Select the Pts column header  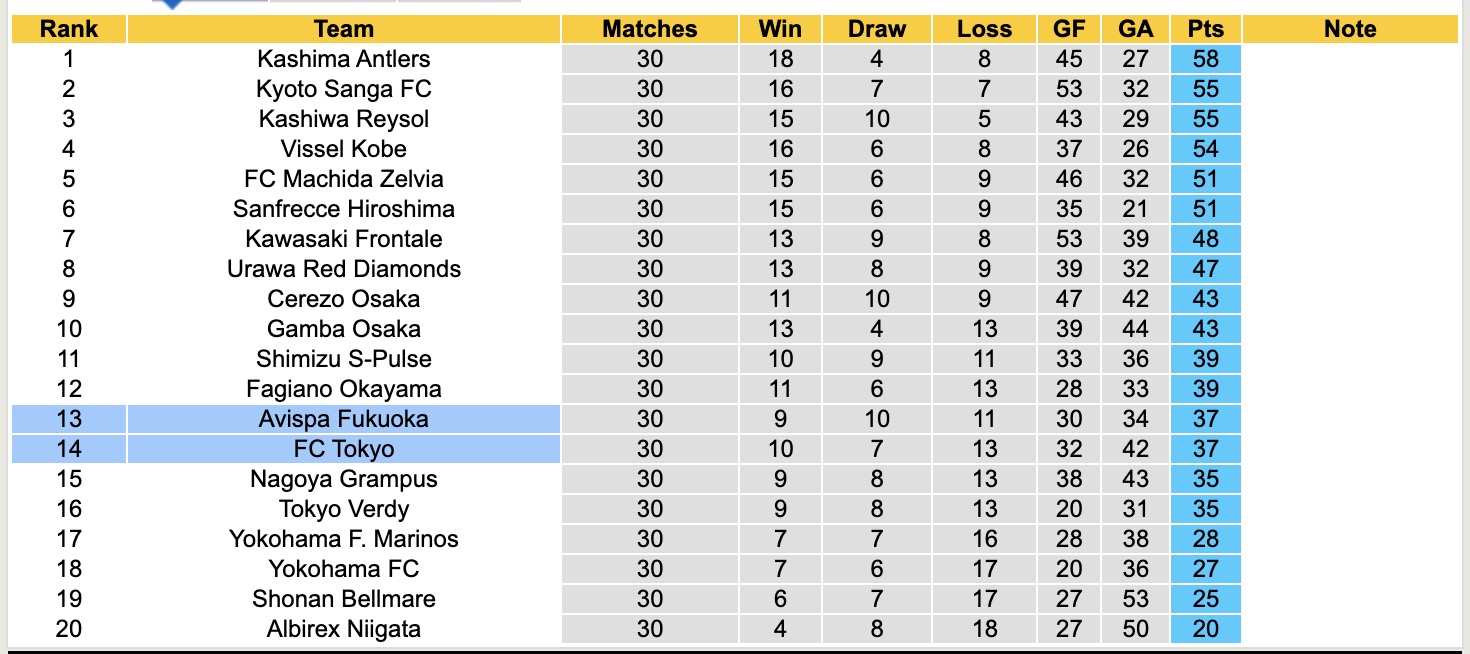1205,29
